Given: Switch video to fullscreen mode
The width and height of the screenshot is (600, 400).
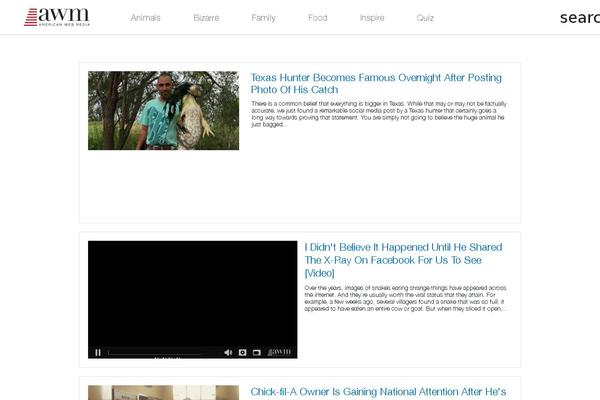Looking at the screenshot, I should click(x=257, y=353).
